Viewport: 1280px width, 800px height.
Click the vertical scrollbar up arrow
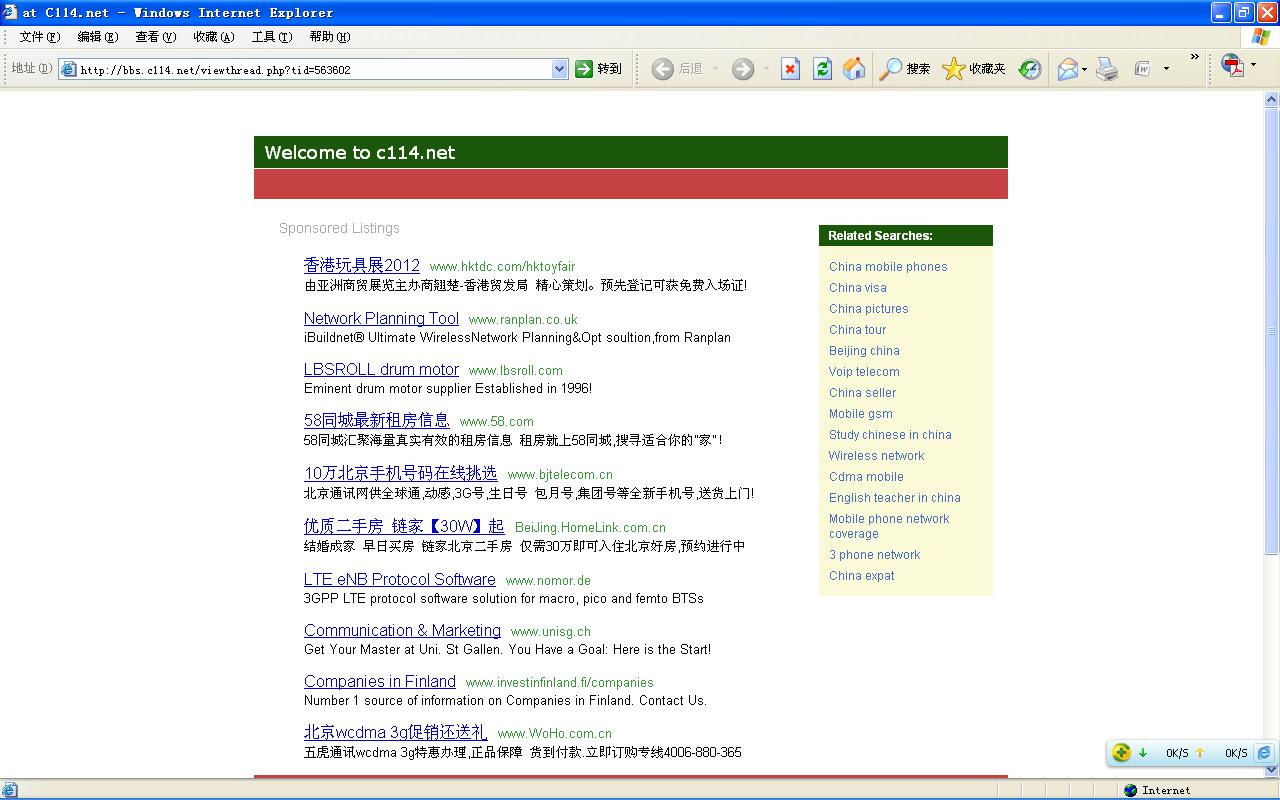[1272, 100]
